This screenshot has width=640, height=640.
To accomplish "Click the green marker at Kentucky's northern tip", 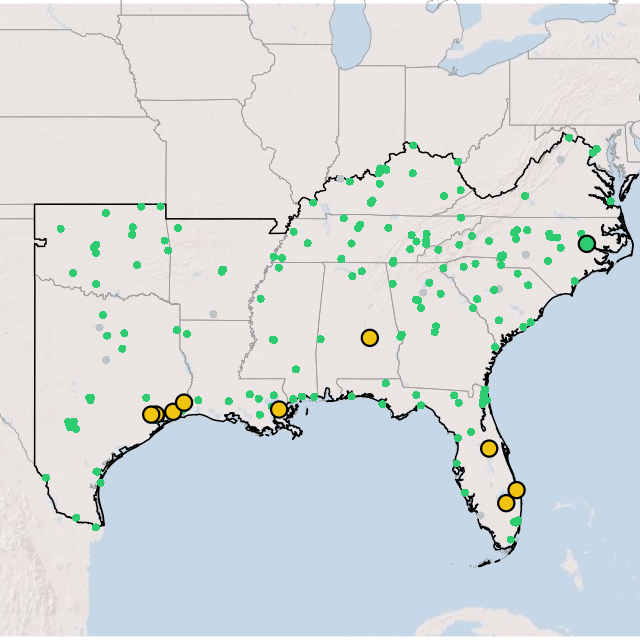I will click(413, 145).
